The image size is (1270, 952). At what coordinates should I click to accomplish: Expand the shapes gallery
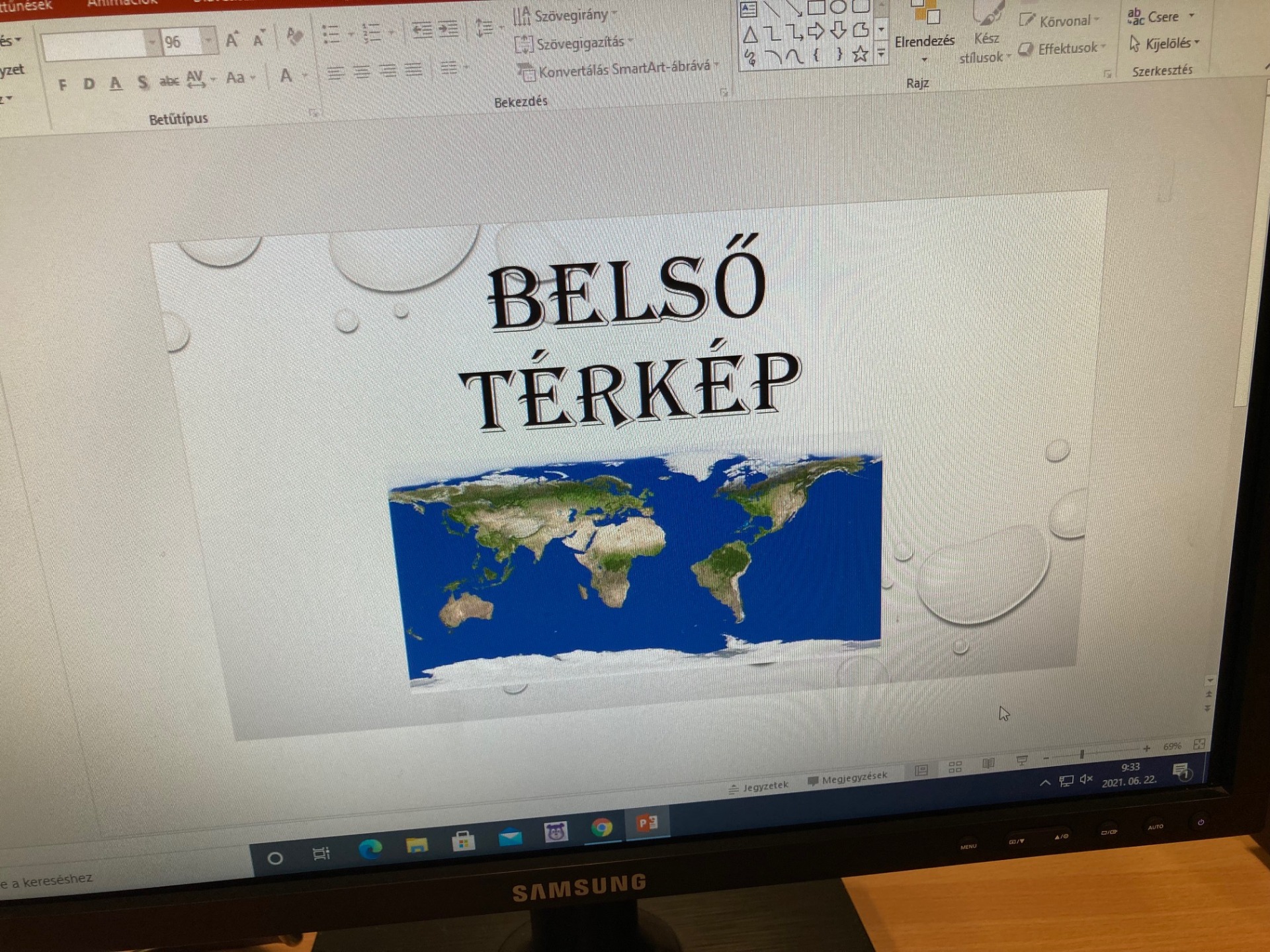[x=881, y=53]
